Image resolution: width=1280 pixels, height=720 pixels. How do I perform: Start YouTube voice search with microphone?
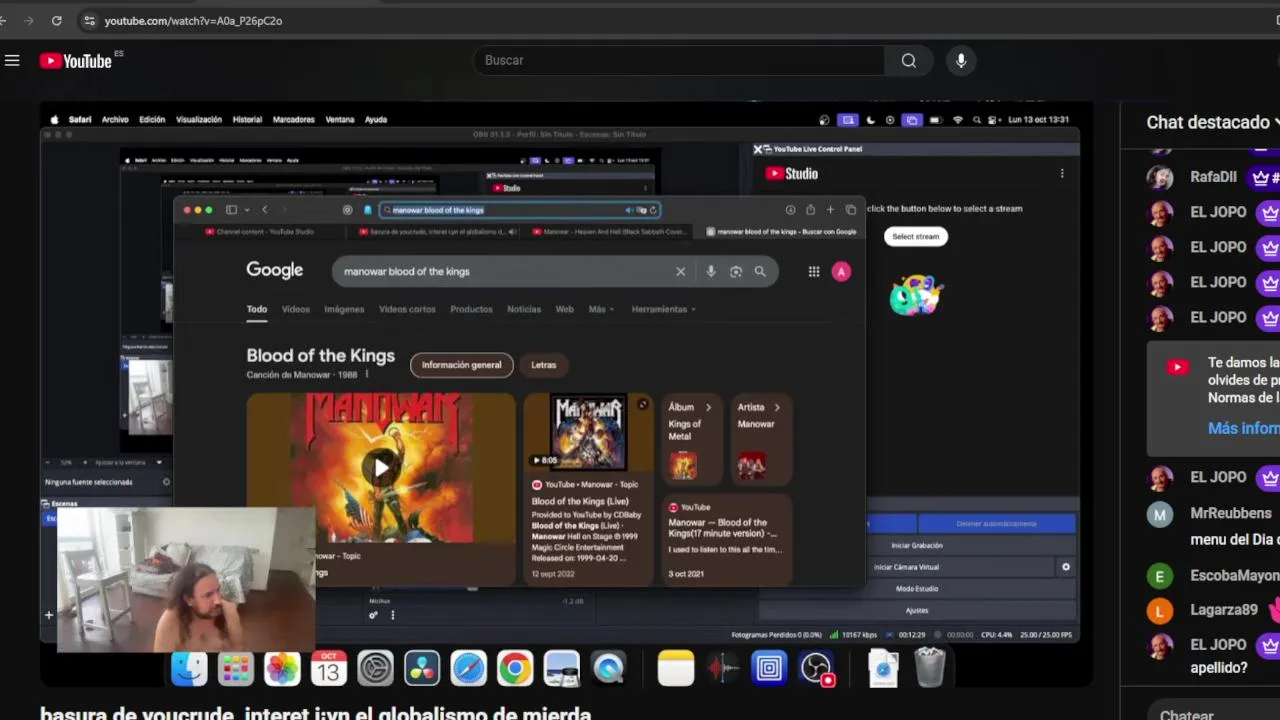(x=961, y=60)
